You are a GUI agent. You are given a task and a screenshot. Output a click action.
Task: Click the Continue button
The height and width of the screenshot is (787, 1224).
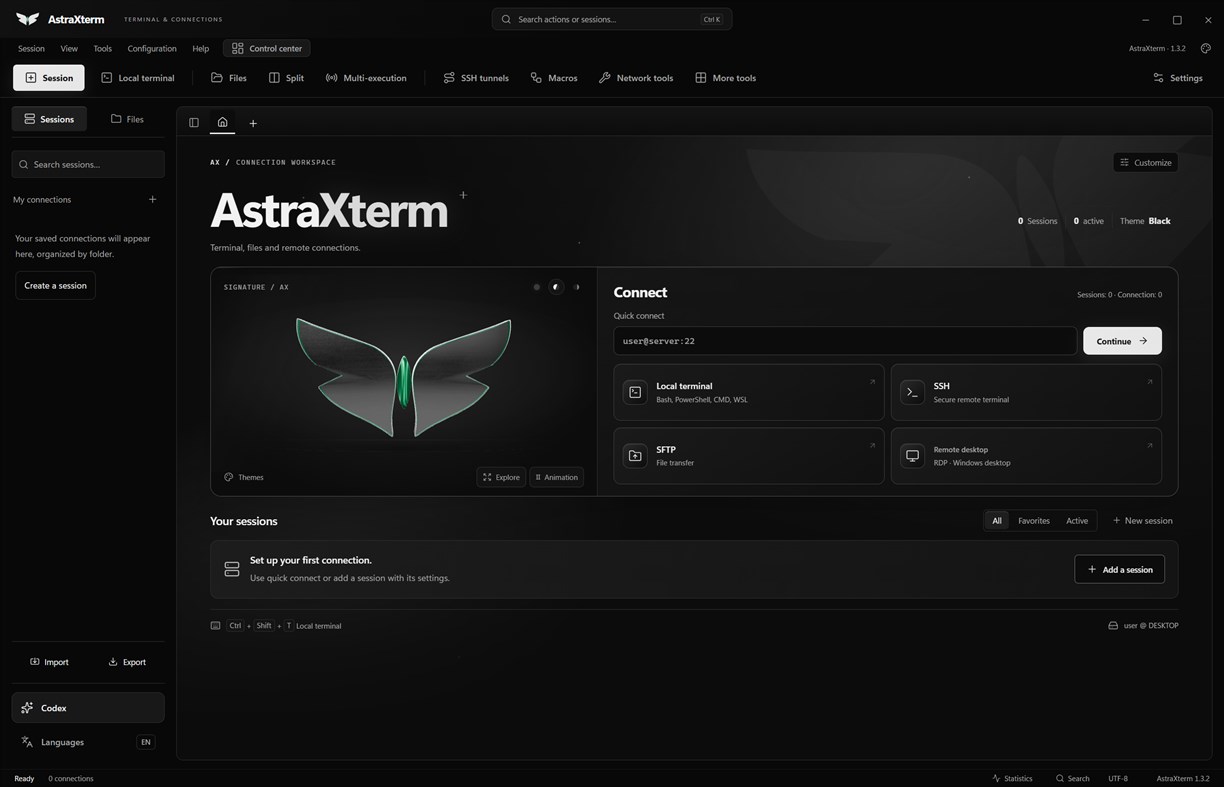[x=1122, y=341]
